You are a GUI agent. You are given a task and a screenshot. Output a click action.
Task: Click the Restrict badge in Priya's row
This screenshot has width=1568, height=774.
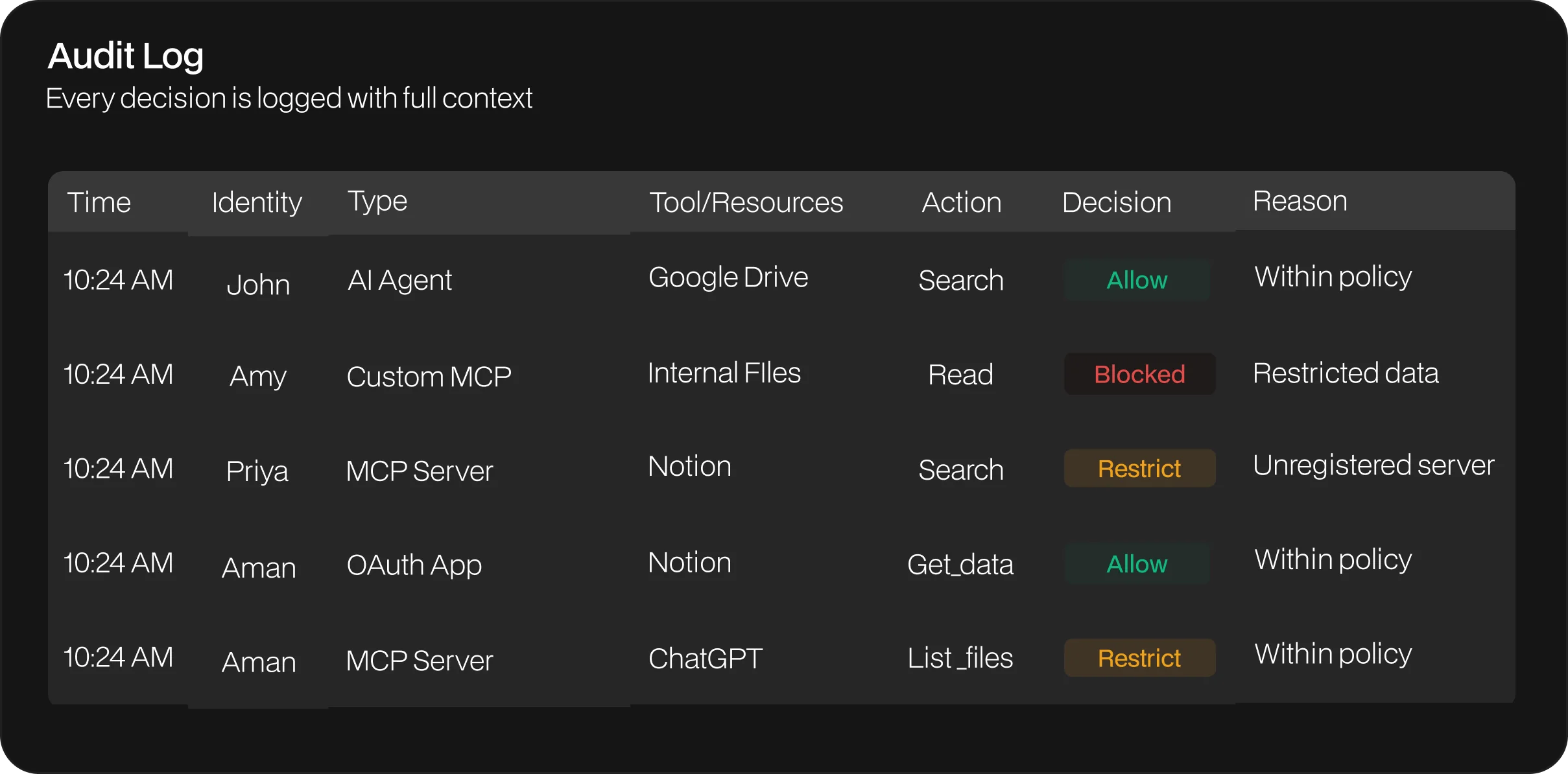click(x=1139, y=469)
